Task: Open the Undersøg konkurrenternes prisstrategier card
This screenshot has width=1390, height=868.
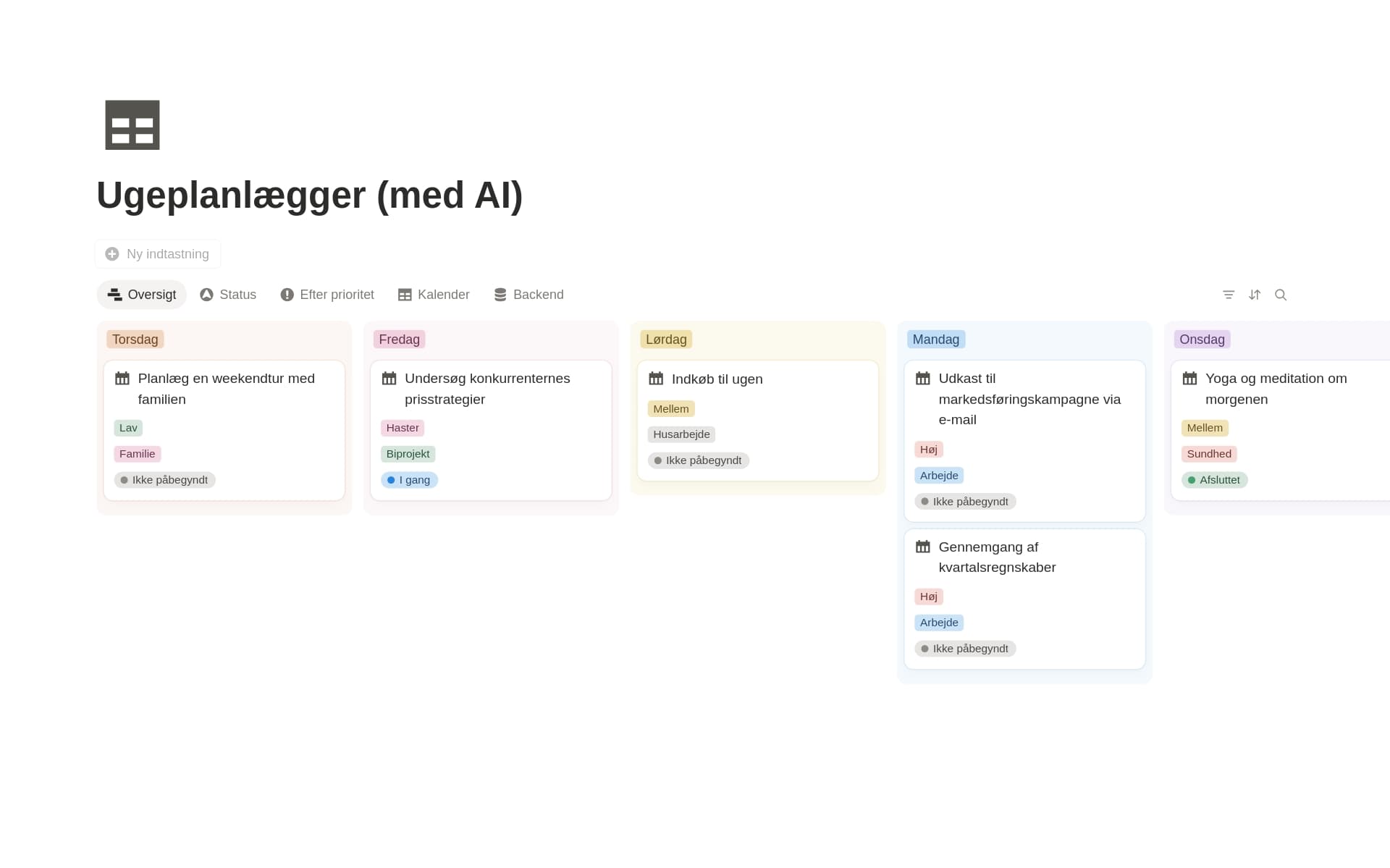Action: (x=491, y=431)
